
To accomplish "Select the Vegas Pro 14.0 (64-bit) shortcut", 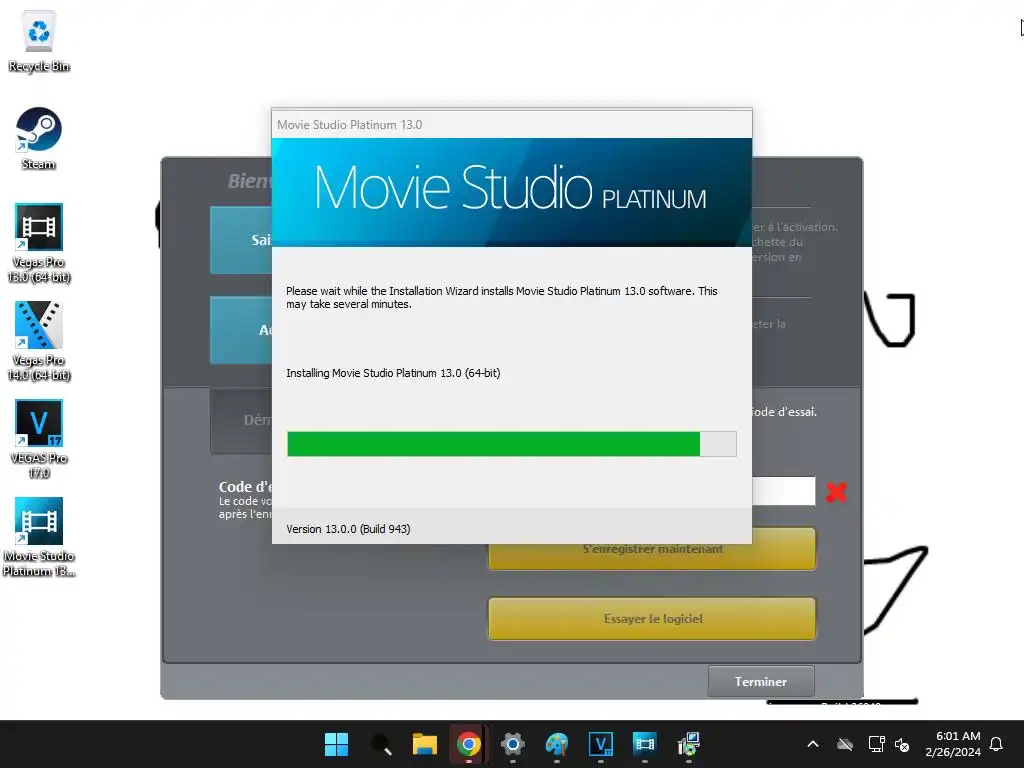I will click(x=39, y=341).
